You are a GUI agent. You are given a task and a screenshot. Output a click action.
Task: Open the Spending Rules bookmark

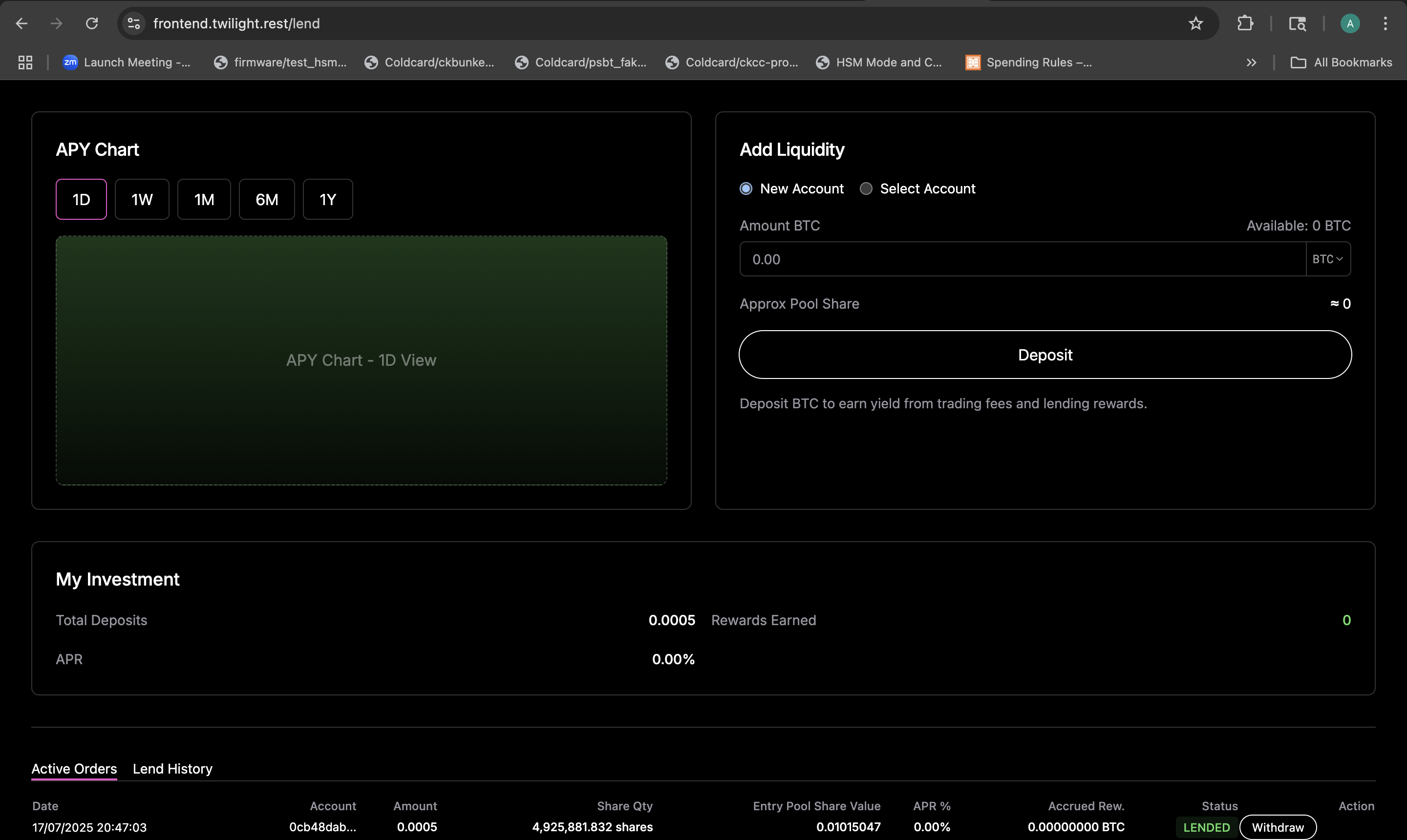pyautogui.click(x=1029, y=62)
